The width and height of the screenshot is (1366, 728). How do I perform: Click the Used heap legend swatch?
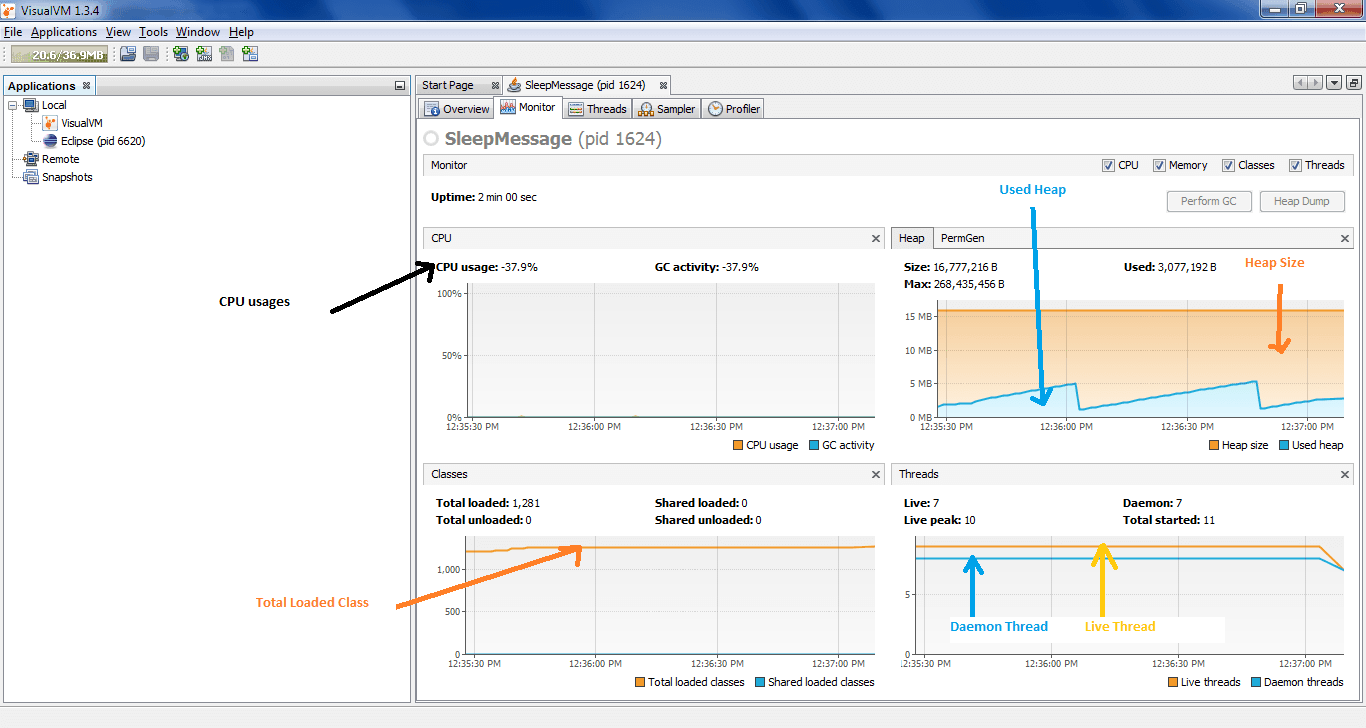coord(1284,445)
